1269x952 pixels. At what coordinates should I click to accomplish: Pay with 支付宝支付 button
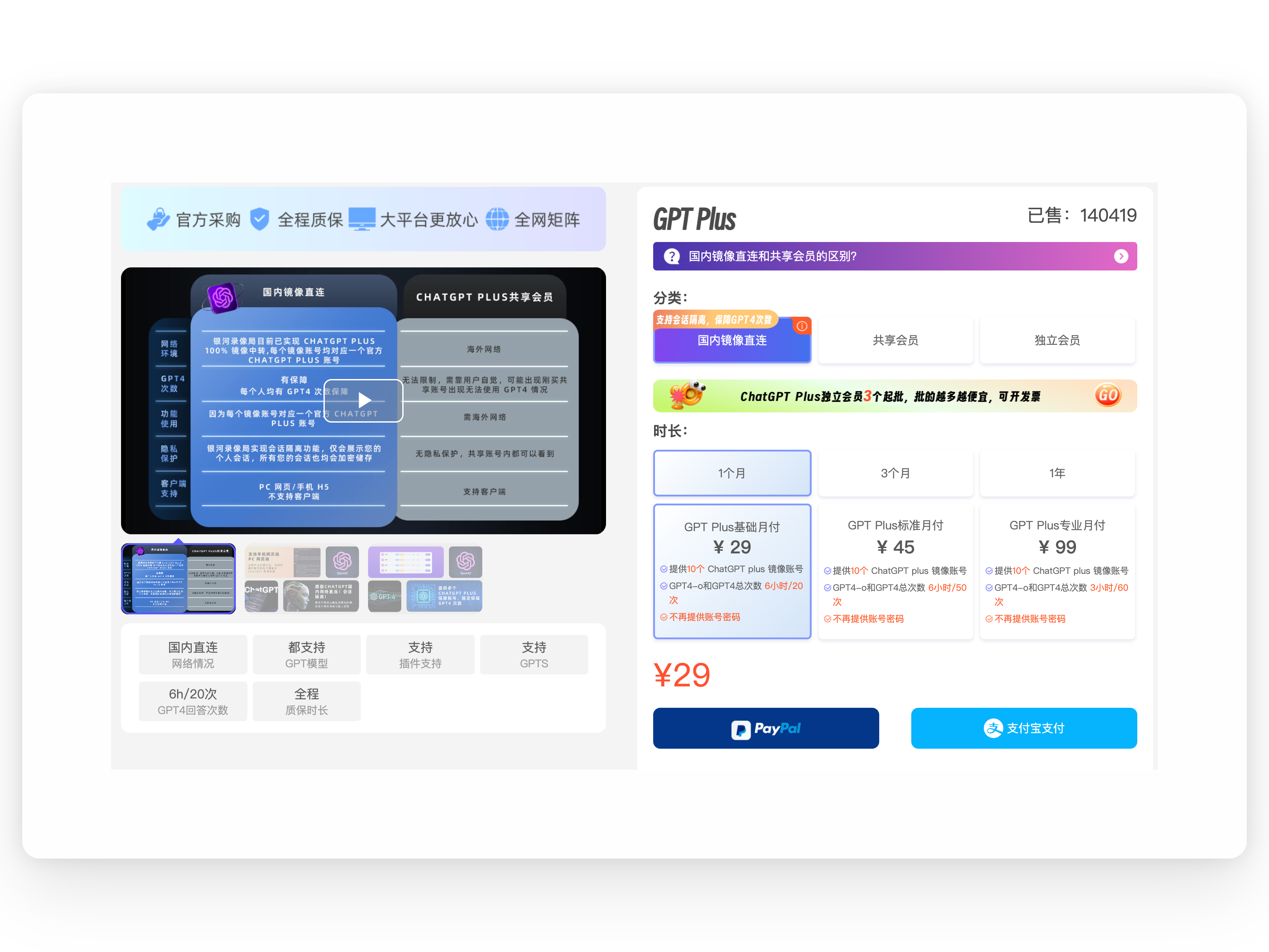(1024, 728)
